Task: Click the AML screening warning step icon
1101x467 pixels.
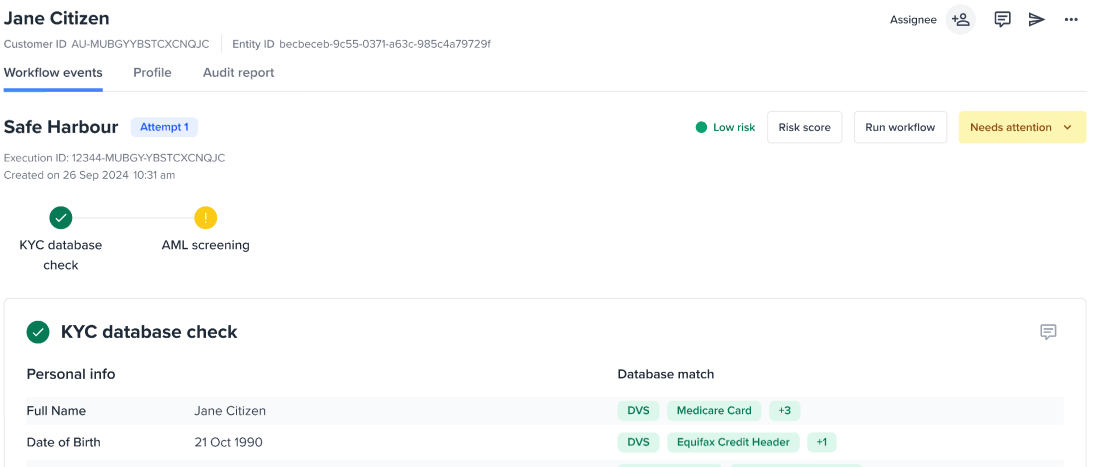Action: [x=205, y=217]
